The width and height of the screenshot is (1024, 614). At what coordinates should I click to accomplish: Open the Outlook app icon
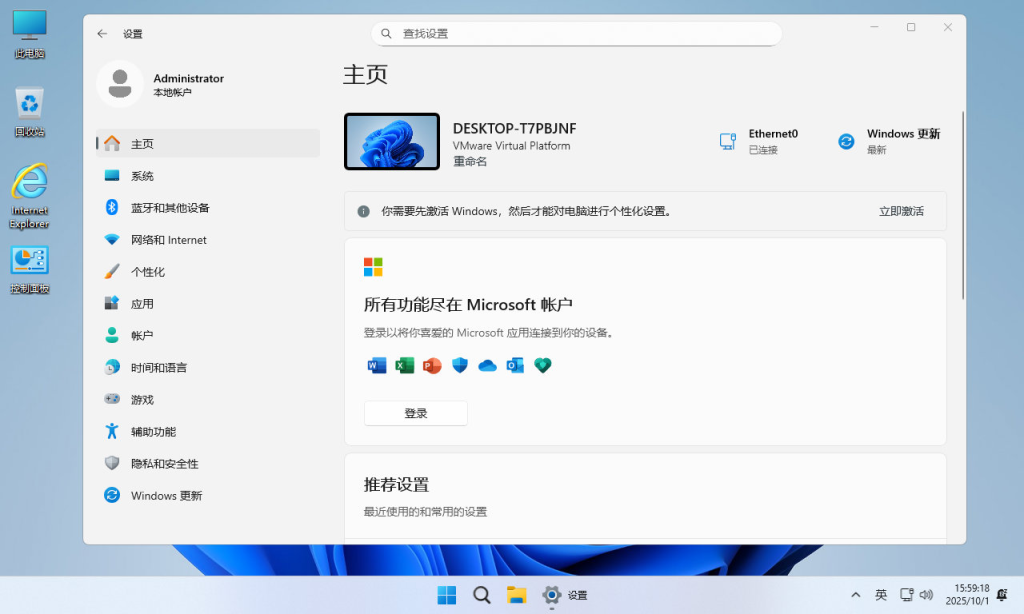(x=515, y=366)
